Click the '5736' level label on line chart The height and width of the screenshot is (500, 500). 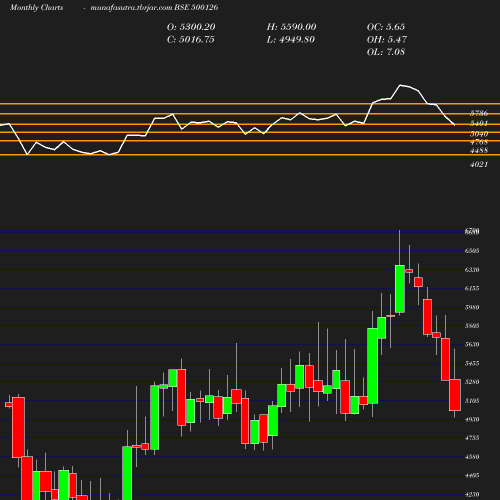click(479, 113)
